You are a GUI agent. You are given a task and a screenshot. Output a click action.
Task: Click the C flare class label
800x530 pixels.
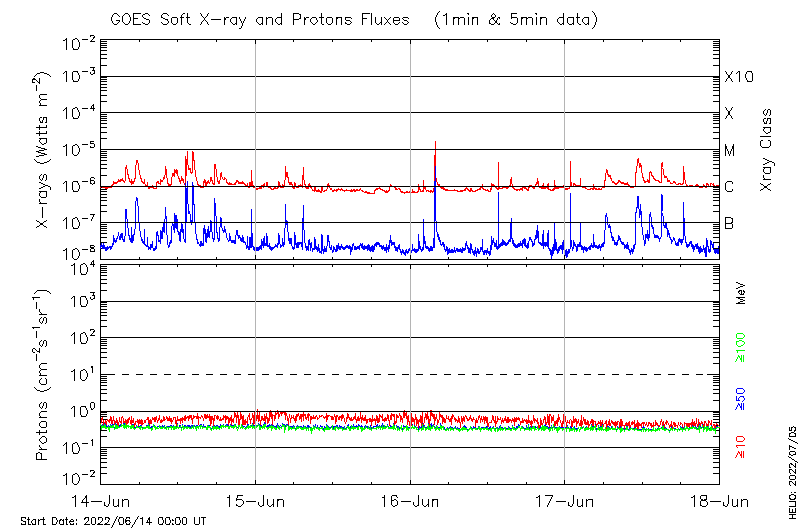(729, 187)
